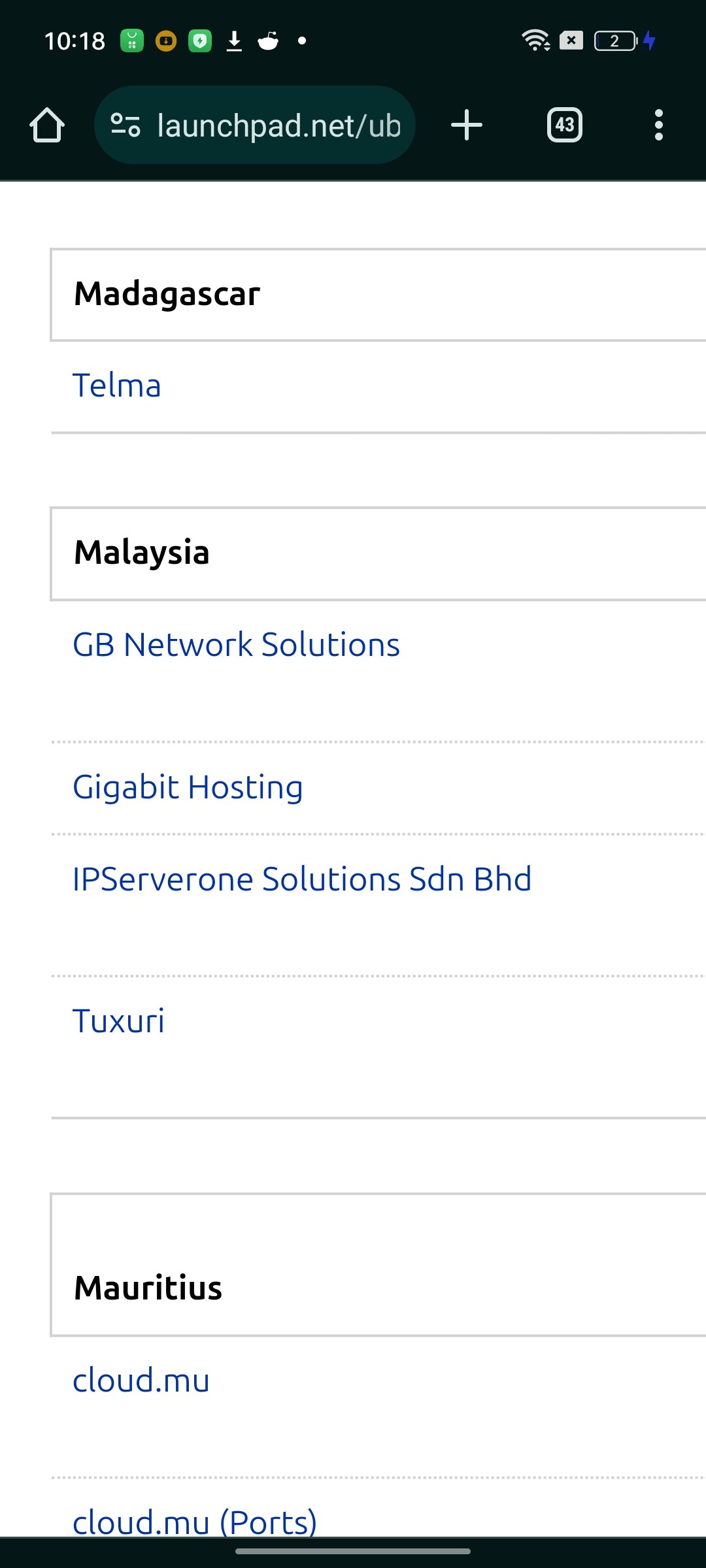Tap the Reddit notification icon
706x1568 pixels.
(269, 41)
